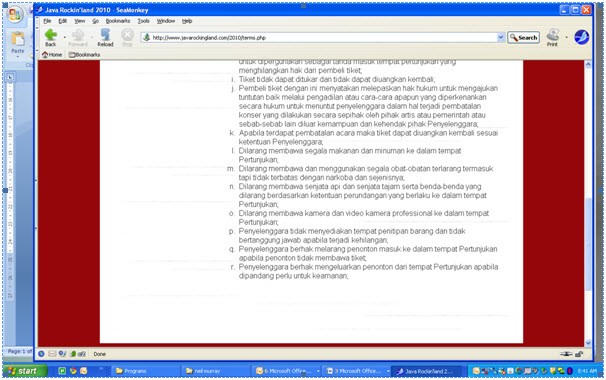The height and width of the screenshot is (380, 606).
Task: Open the Tools menu
Action: tap(143, 21)
